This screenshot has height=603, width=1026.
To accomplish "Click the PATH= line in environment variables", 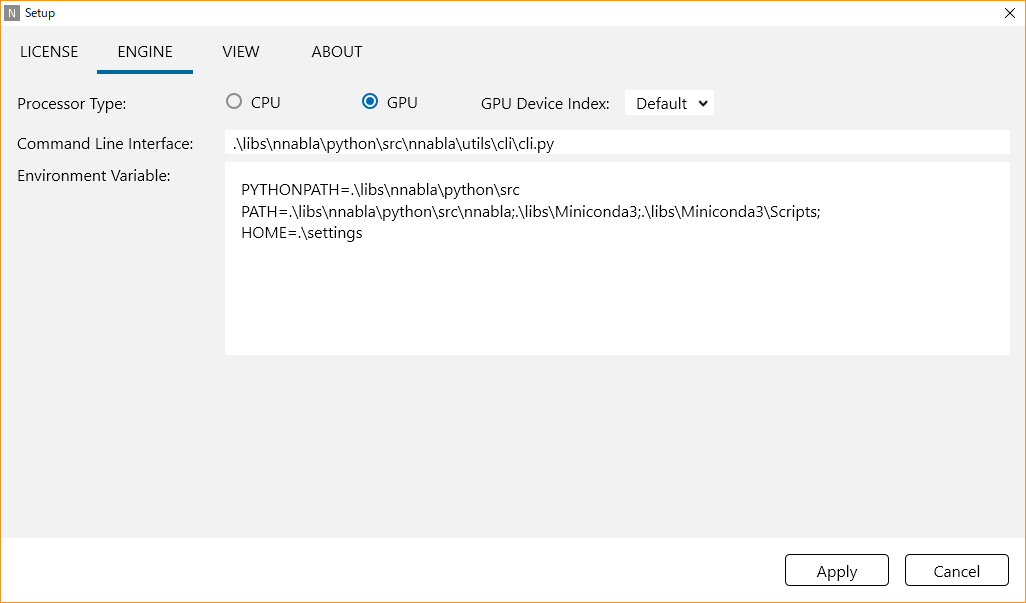I will tap(531, 211).
